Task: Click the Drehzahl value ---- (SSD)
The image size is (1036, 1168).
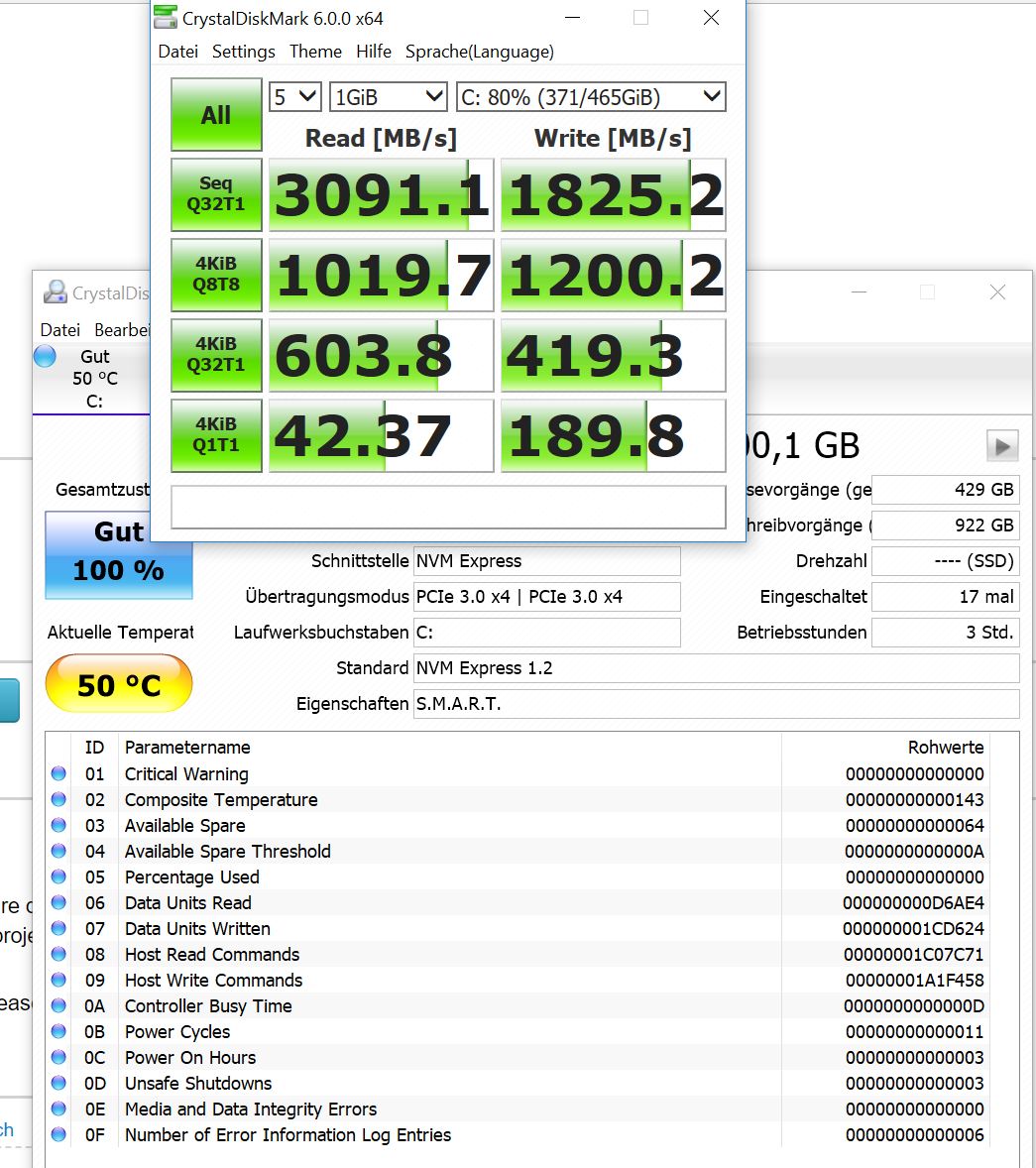Action: (x=945, y=561)
